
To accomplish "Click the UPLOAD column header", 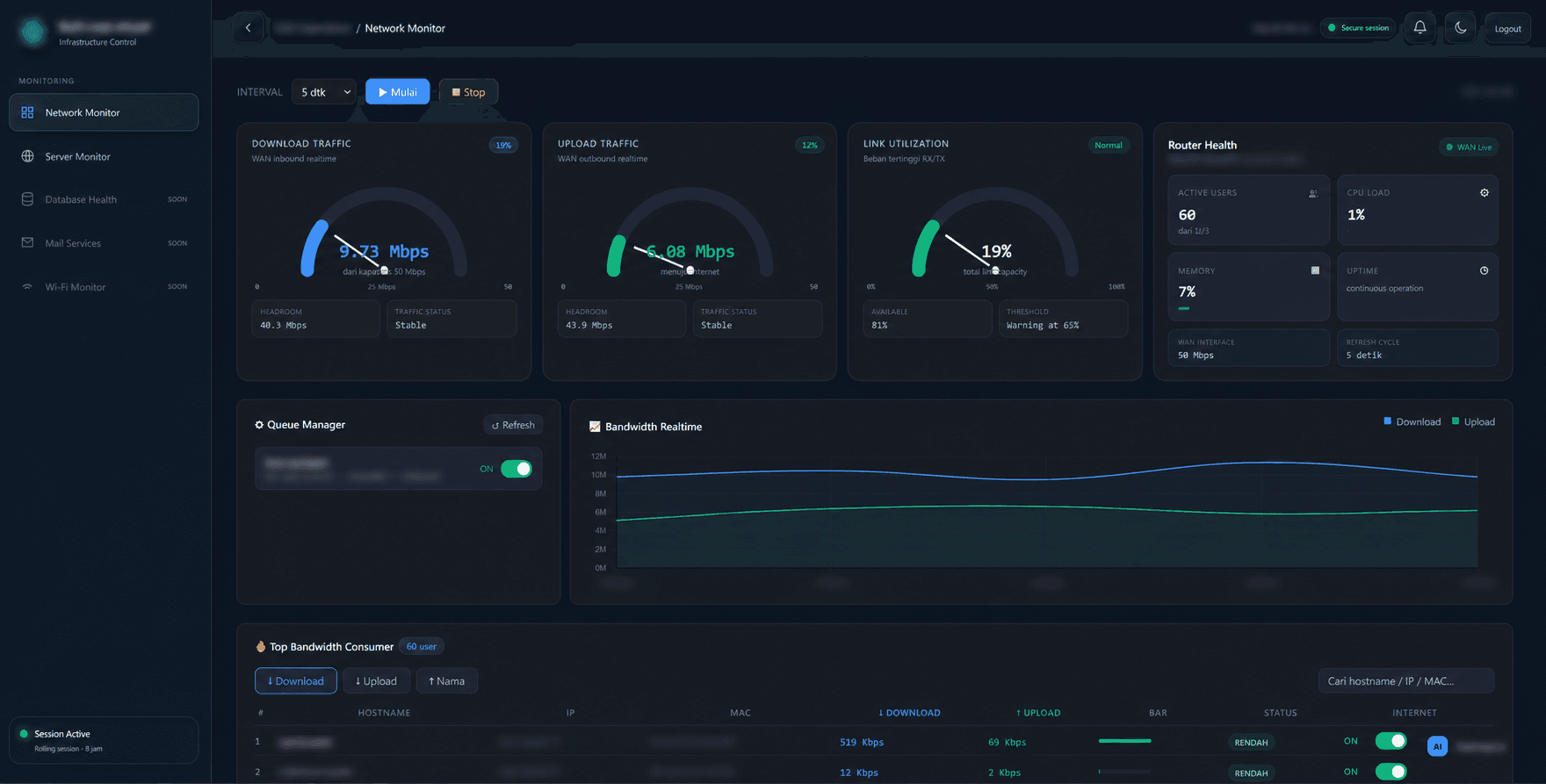I will click(1038, 713).
